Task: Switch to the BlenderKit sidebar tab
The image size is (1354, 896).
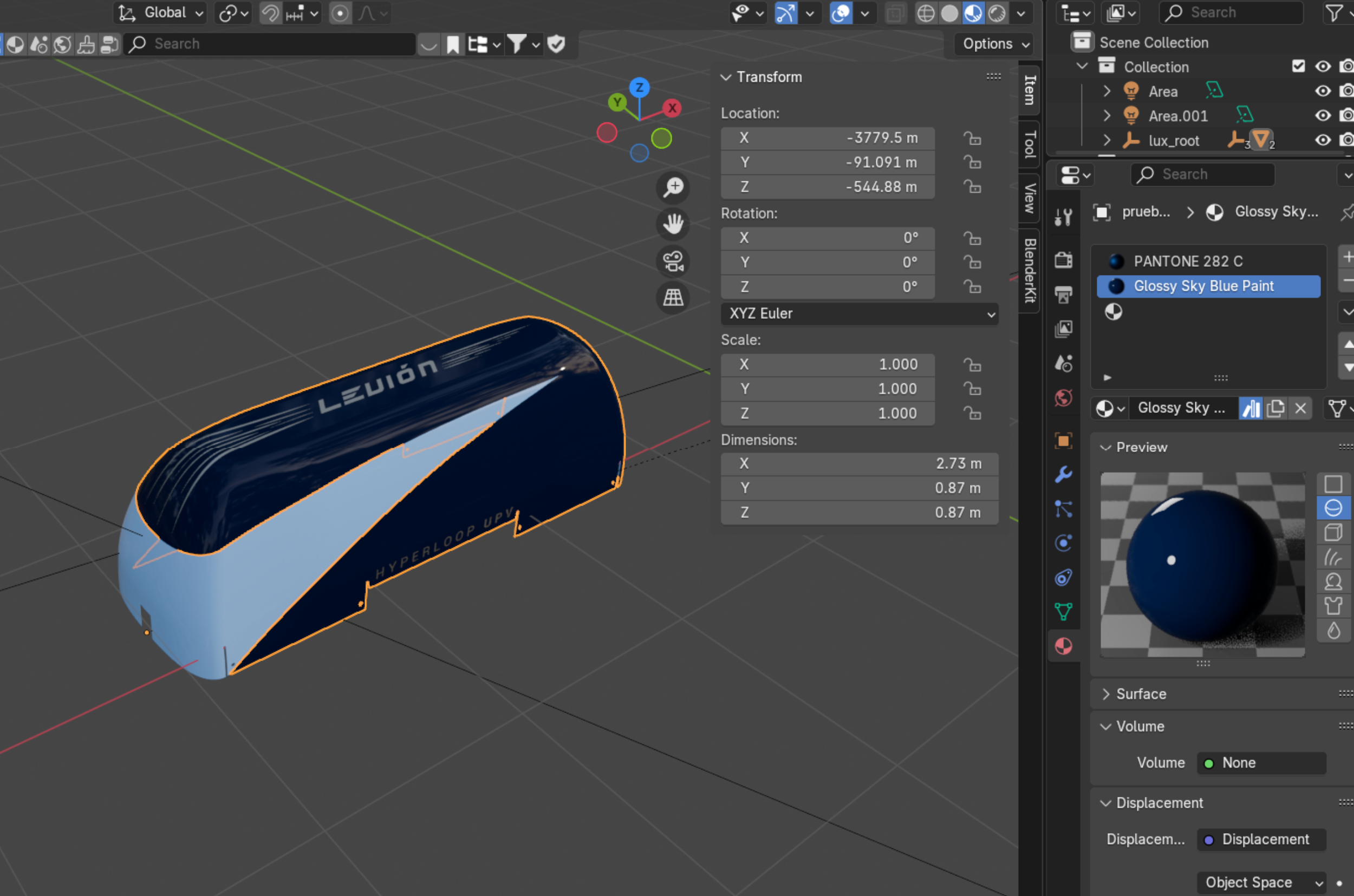Action: pyautogui.click(x=1030, y=270)
